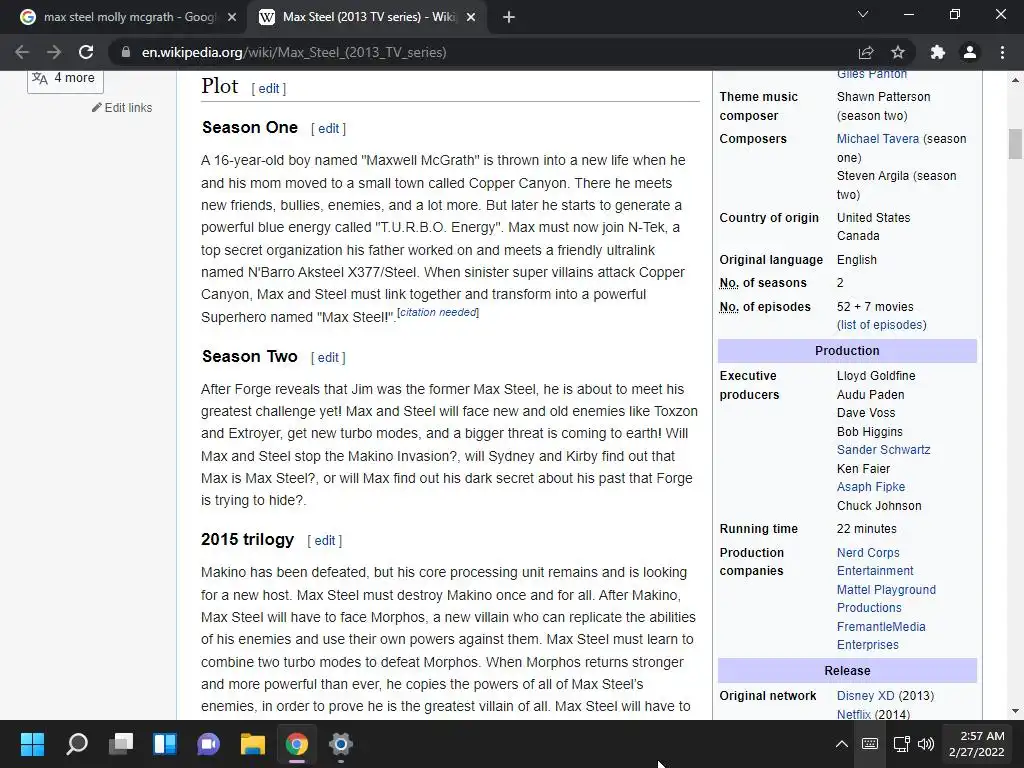The width and height of the screenshot is (1024, 768).
Task: Go back using the browser back arrow
Action: [x=22, y=52]
